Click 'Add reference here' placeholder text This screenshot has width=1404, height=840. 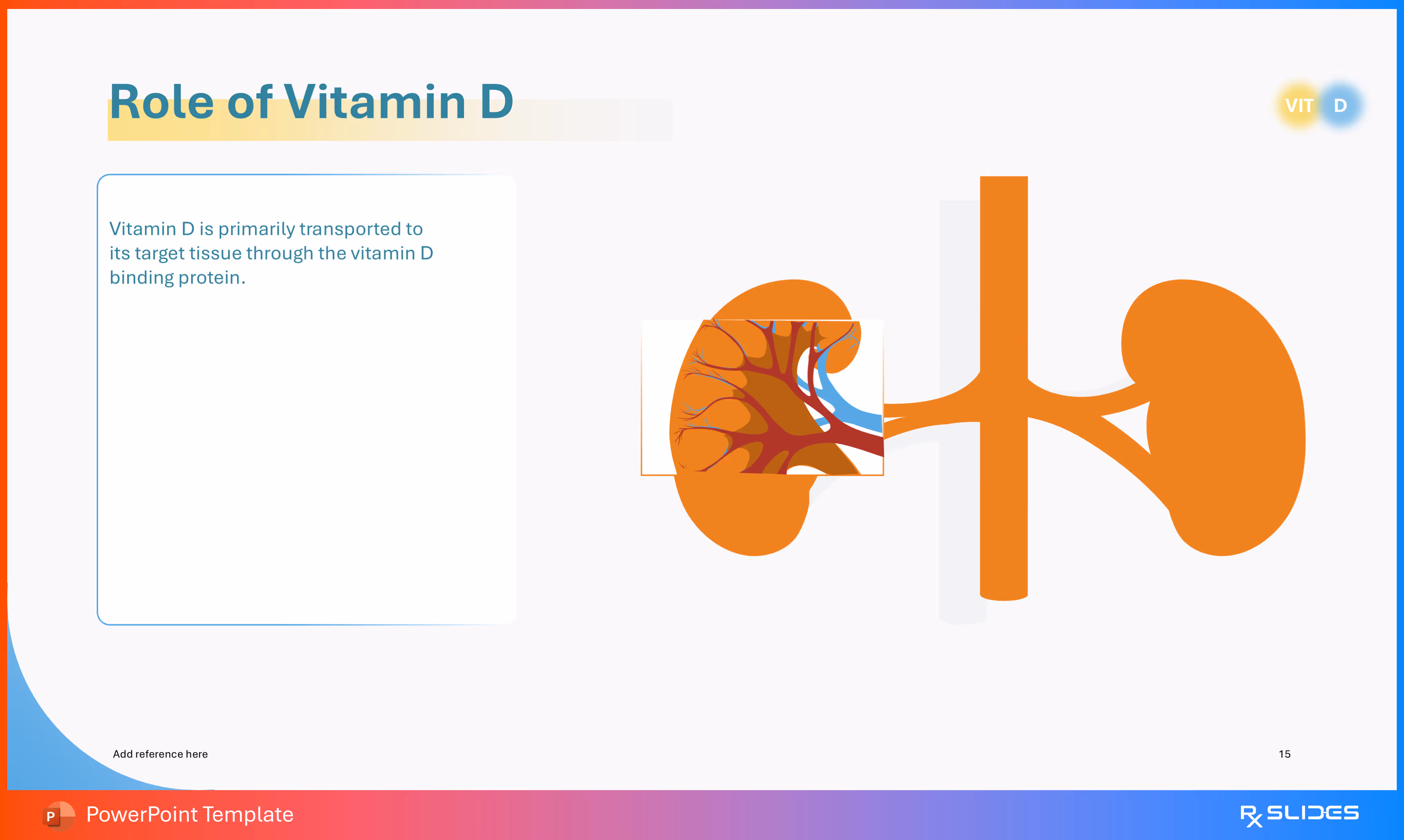pyautogui.click(x=160, y=754)
